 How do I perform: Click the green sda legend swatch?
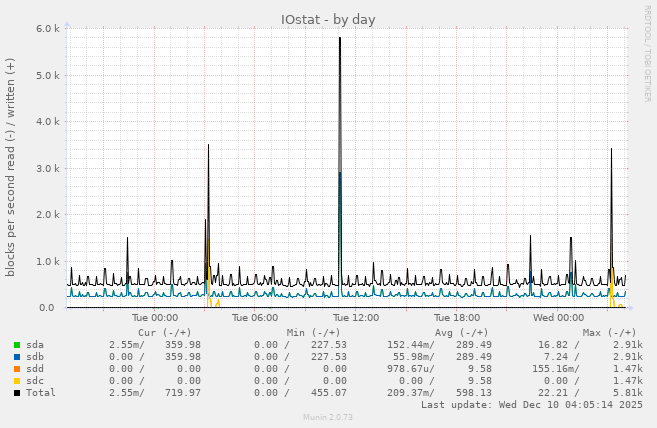17,345
